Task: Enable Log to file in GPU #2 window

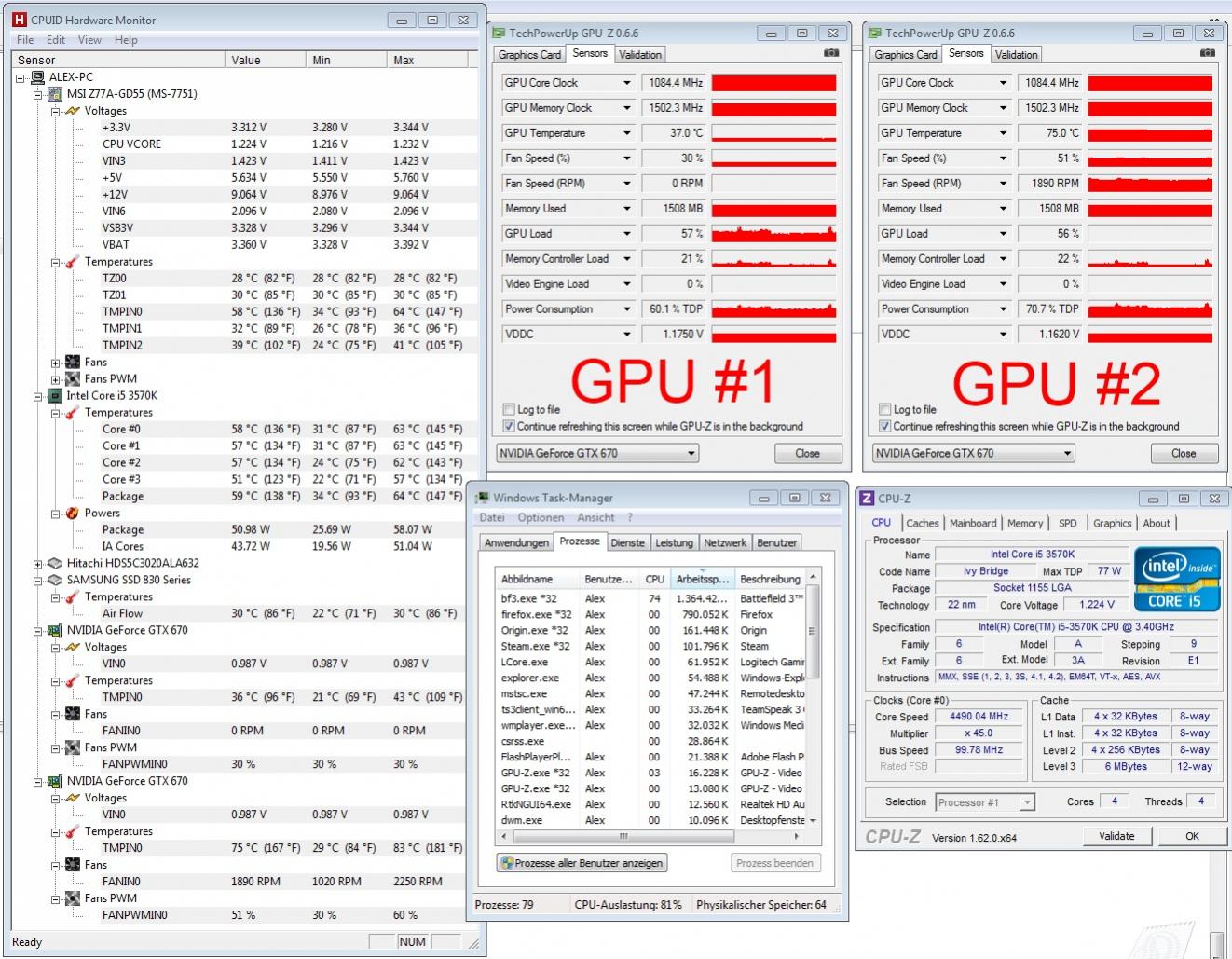Action: coord(884,409)
